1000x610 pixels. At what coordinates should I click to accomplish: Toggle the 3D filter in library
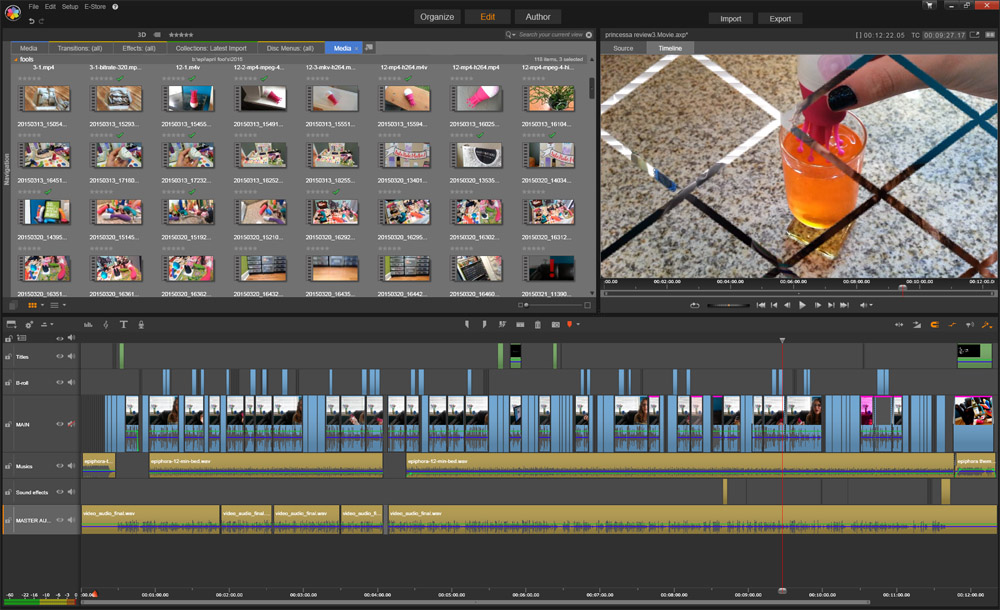coord(142,35)
